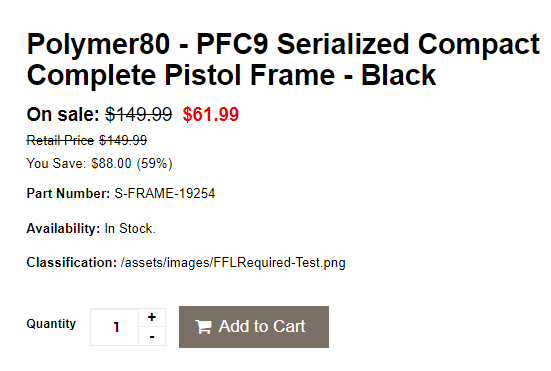Click the Retail Price $149.99 text
This screenshot has height=371, width=551.
coord(87,141)
